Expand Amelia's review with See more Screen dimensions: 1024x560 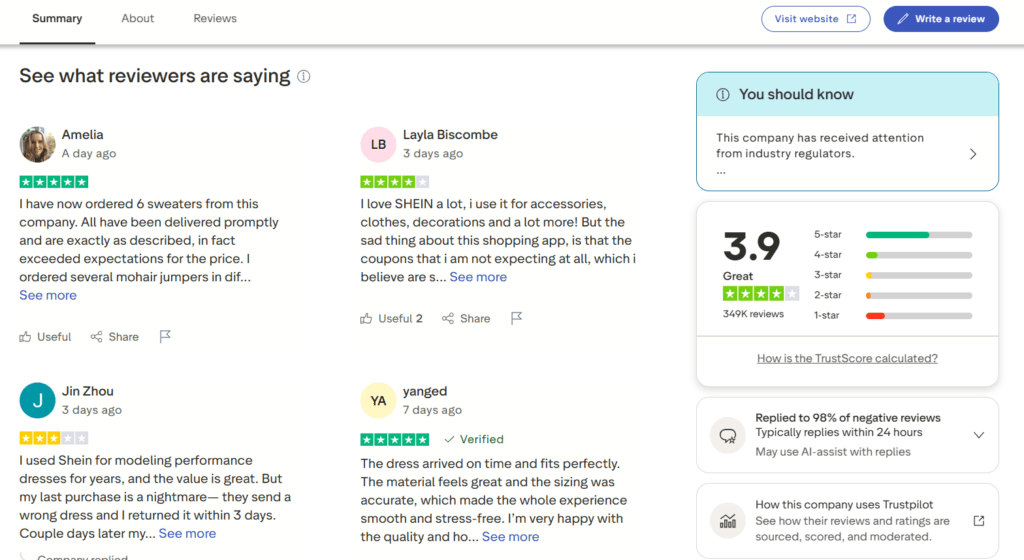click(48, 295)
